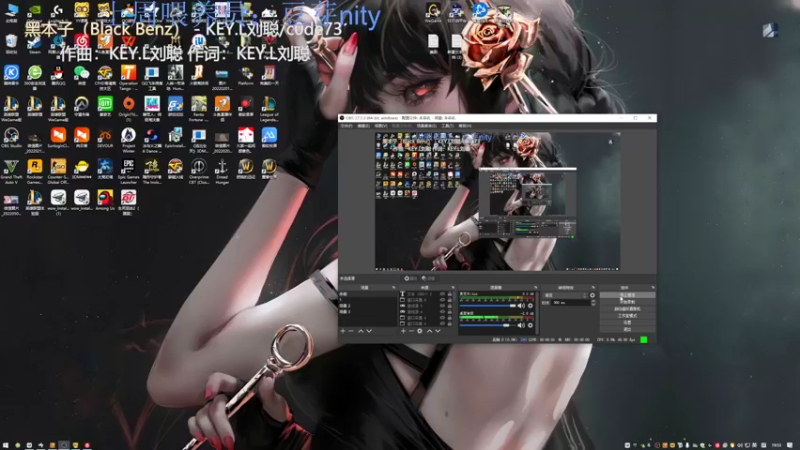Image resolution: width=800 pixels, height=450 pixels.
Task: Click the Exit button in OBS controls
Action: click(x=627, y=329)
